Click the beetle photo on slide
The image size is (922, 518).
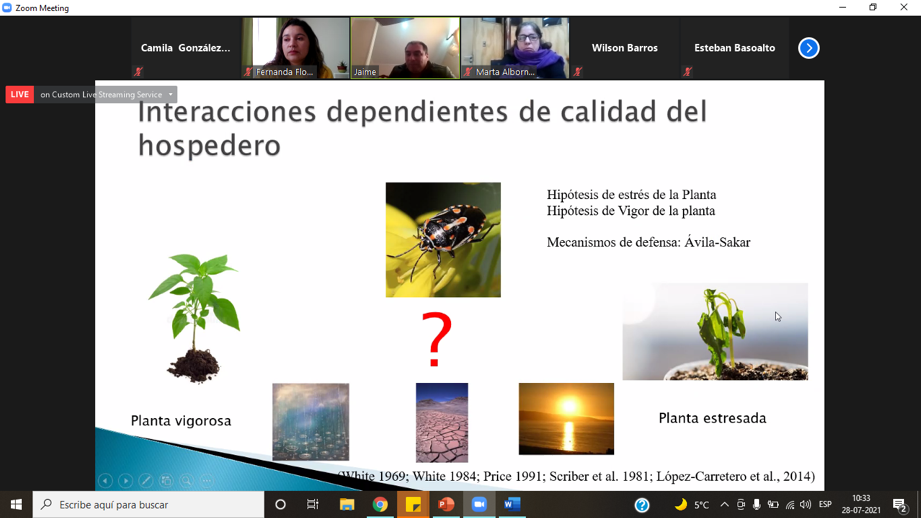443,240
